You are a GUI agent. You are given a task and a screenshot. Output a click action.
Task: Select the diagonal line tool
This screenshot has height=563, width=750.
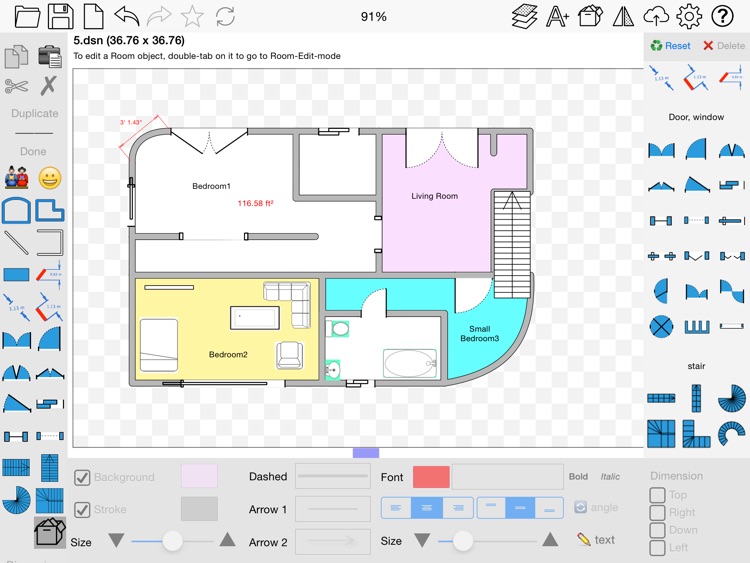[17, 243]
